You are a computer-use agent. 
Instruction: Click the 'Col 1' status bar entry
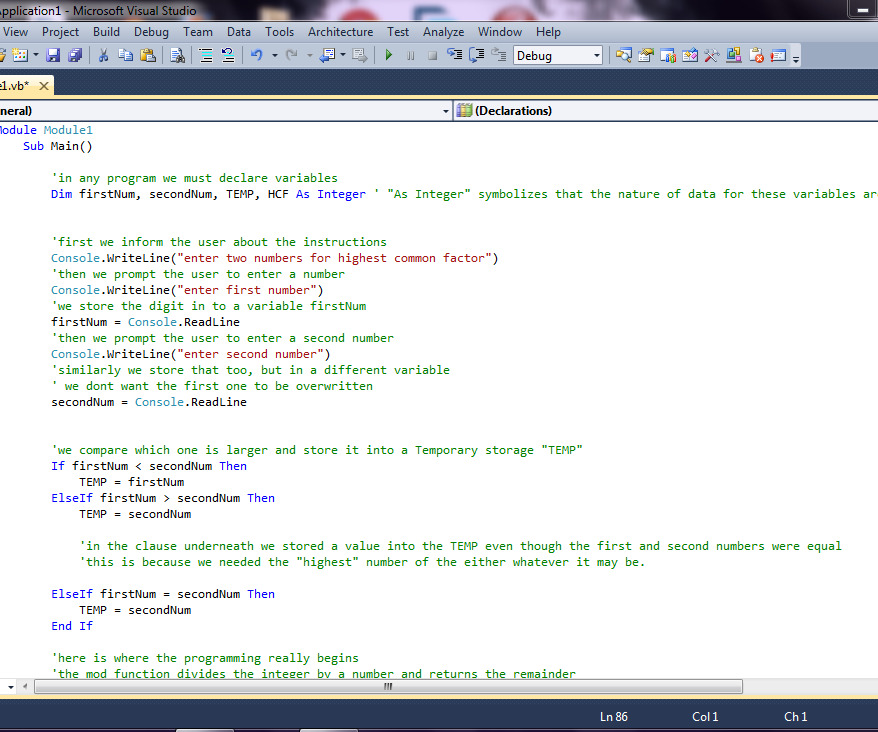tap(705, 716)
